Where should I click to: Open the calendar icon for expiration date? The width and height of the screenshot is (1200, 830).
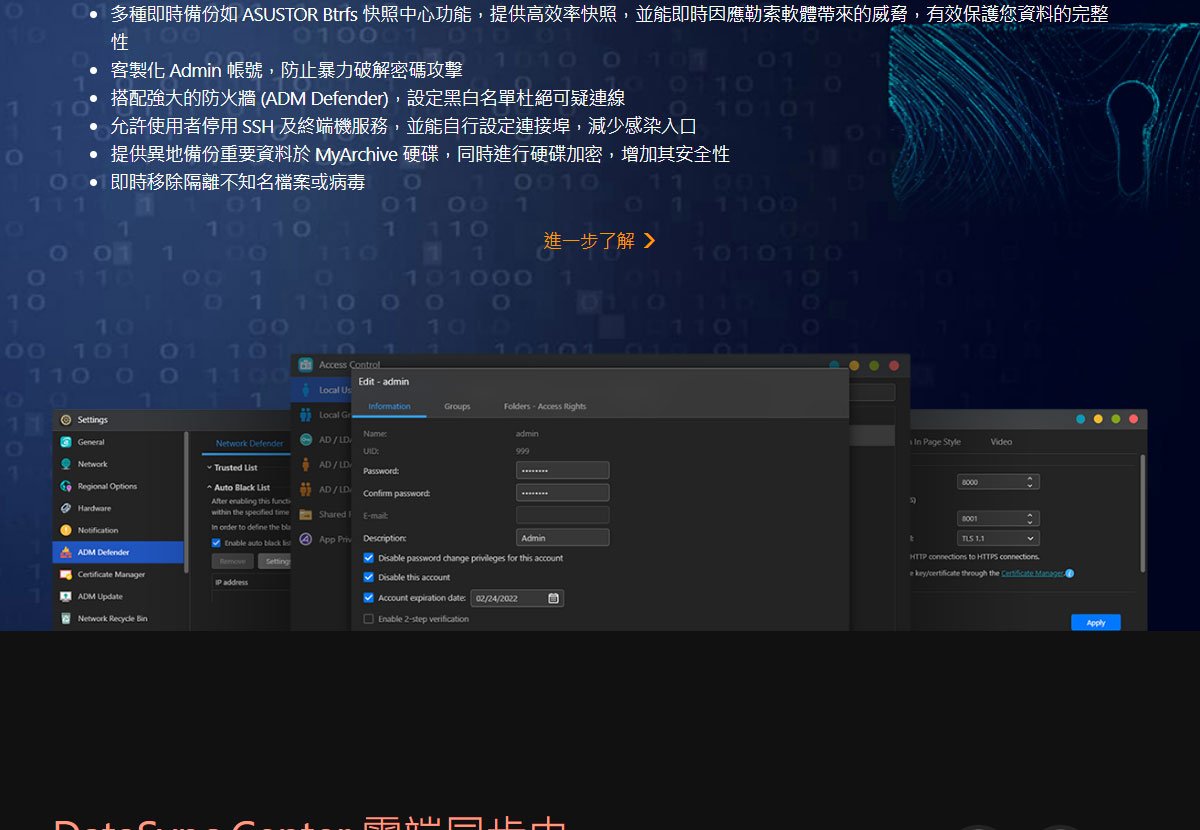pos(553,598)
